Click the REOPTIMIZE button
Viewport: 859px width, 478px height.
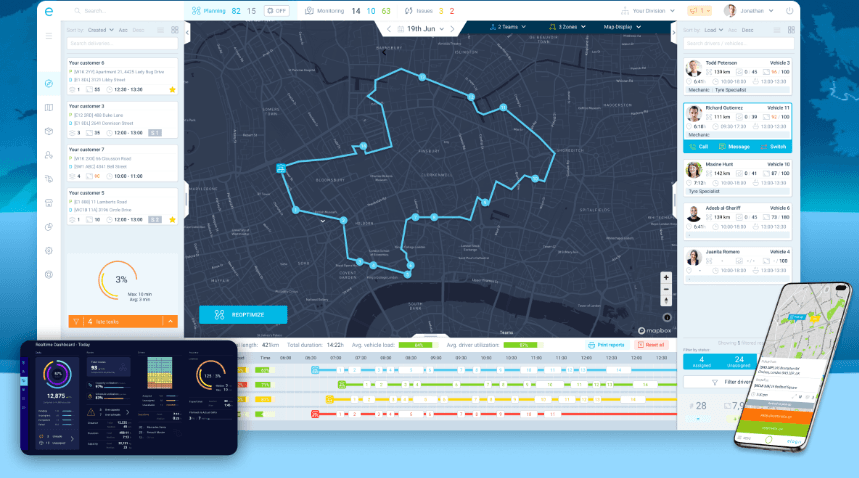click(x=243, y=315)
